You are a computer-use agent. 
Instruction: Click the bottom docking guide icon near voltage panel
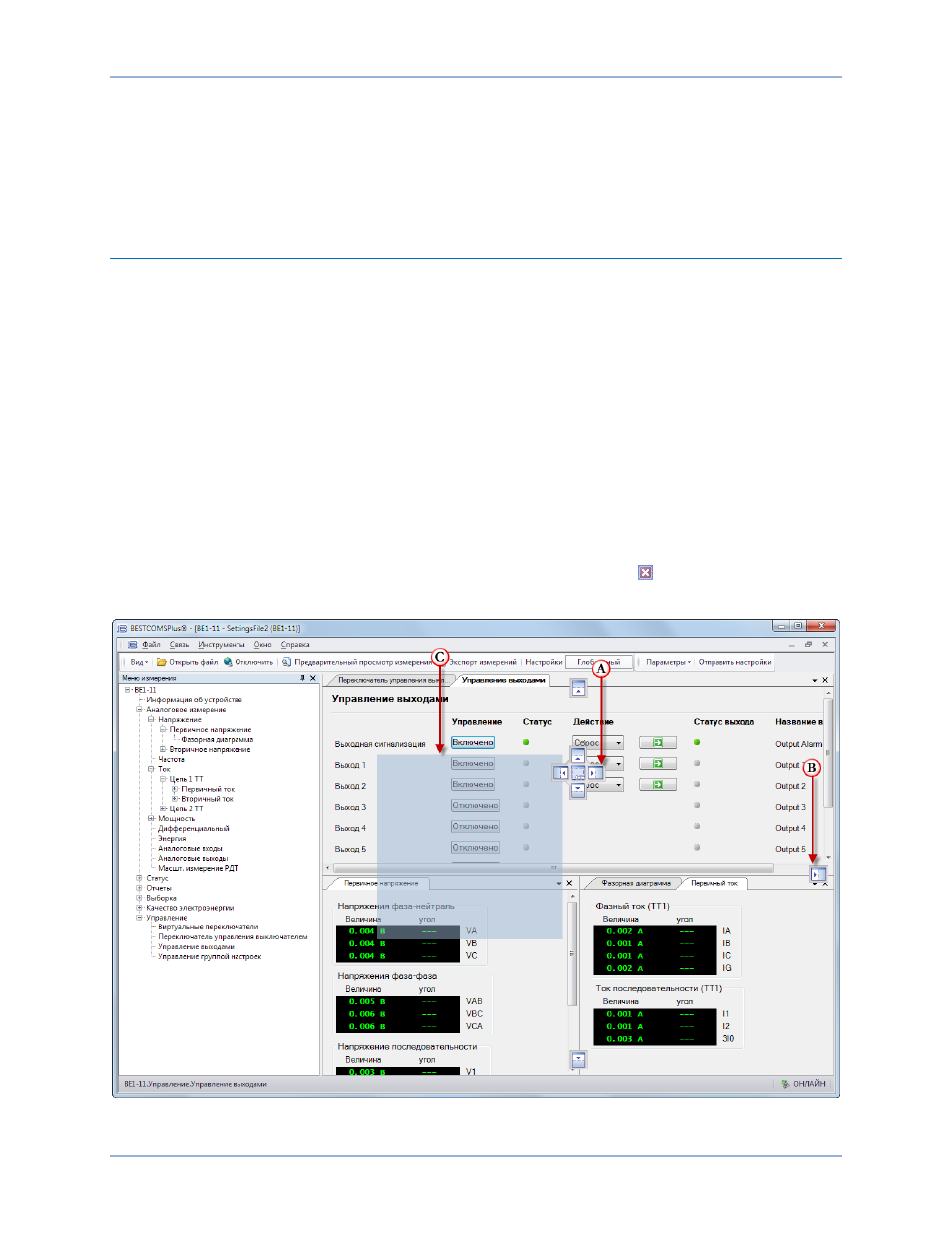578,1059
